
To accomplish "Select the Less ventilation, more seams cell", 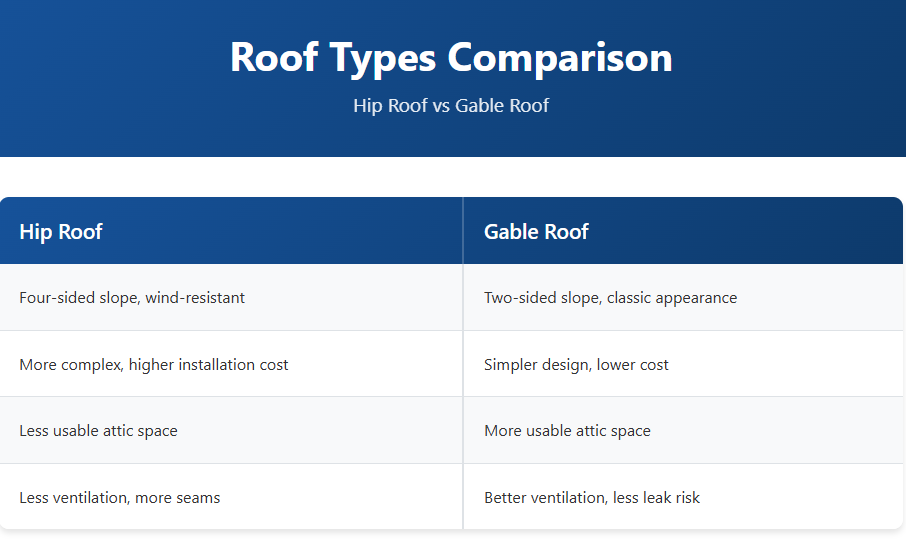I will pyautogui.click(x=119, y=498).
